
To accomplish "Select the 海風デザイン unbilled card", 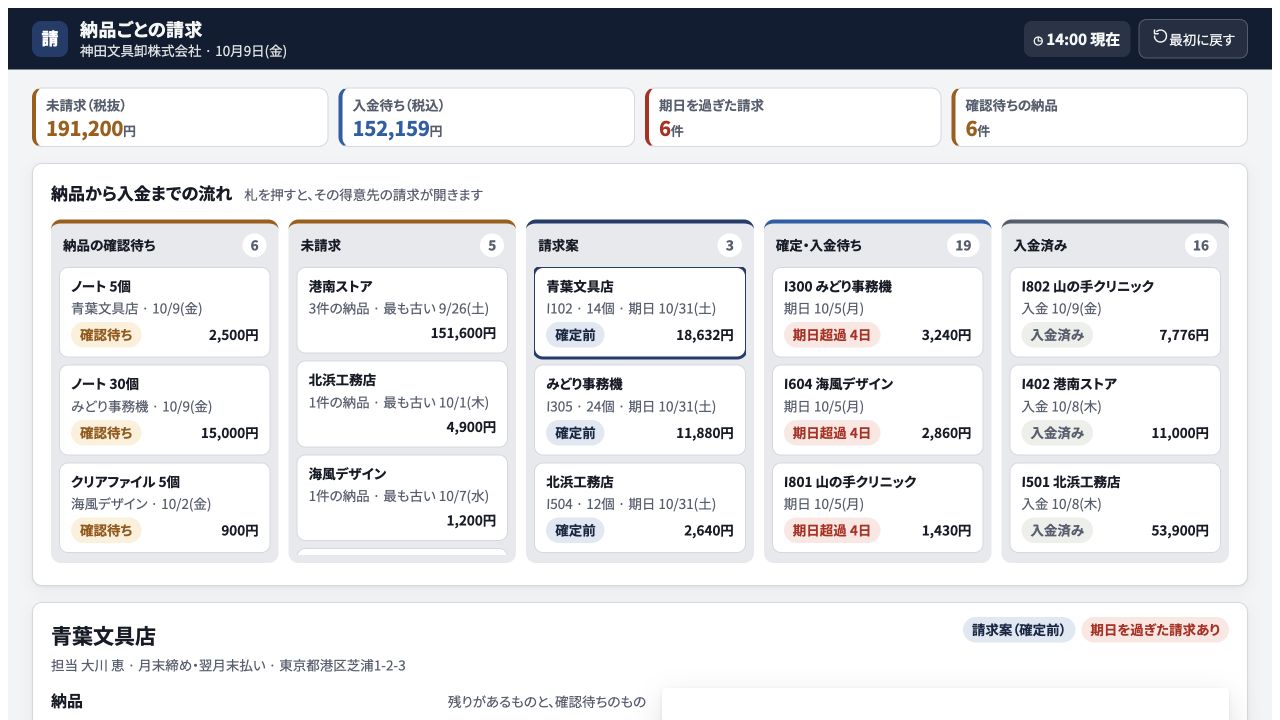I will click(402, 497).
